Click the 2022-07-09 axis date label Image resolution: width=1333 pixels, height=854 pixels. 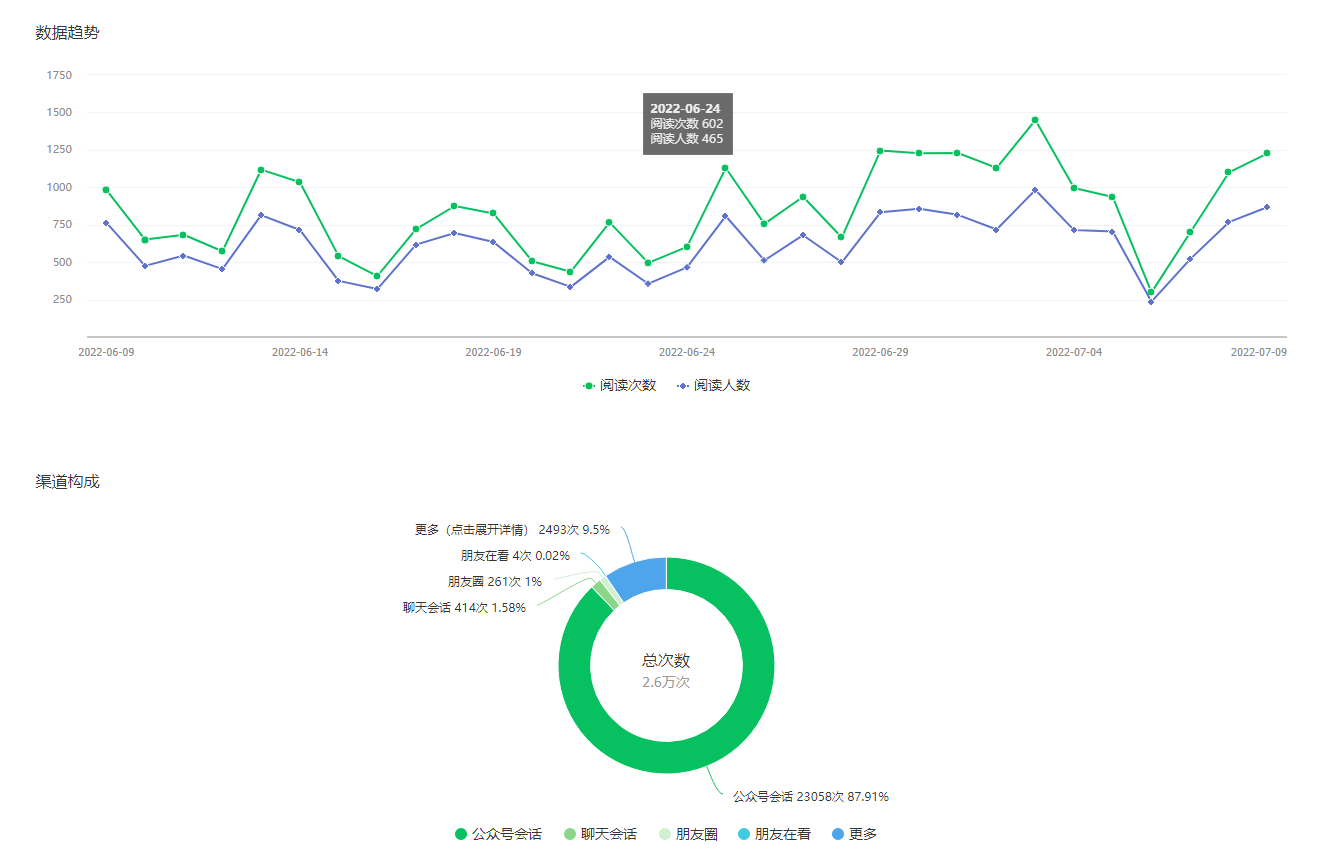[x=1258, y=352]
